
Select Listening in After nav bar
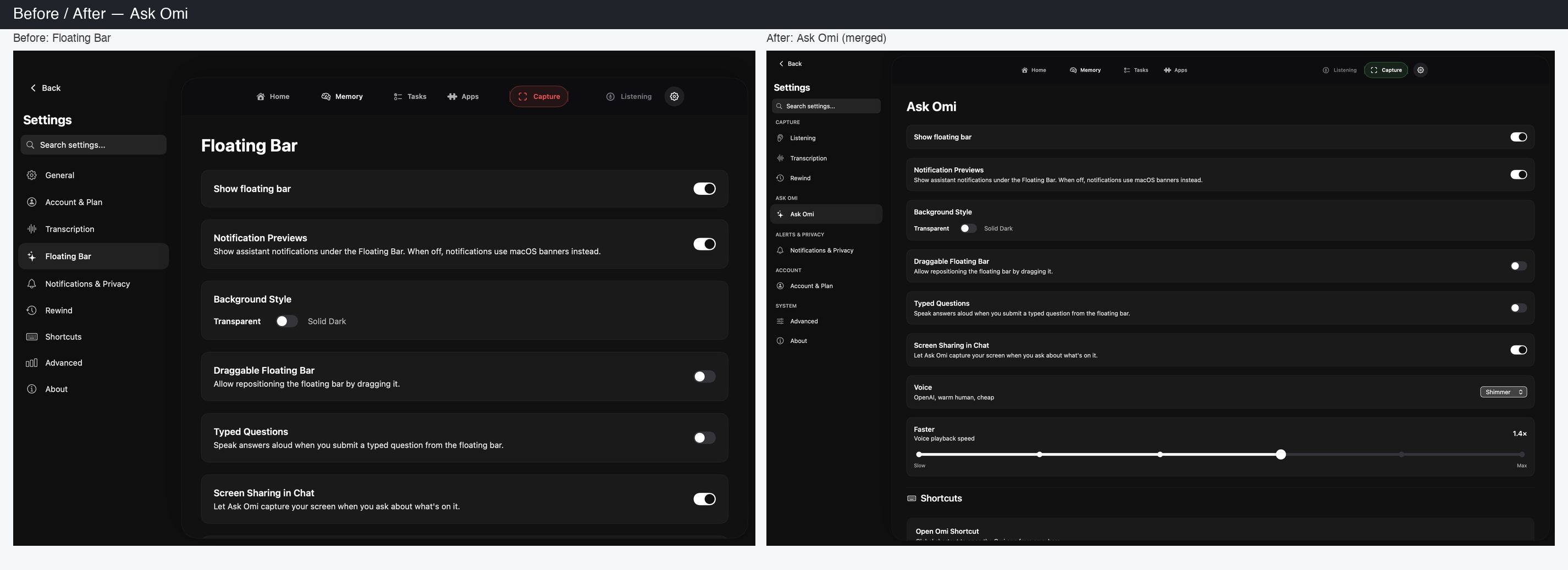(1339, 70)
